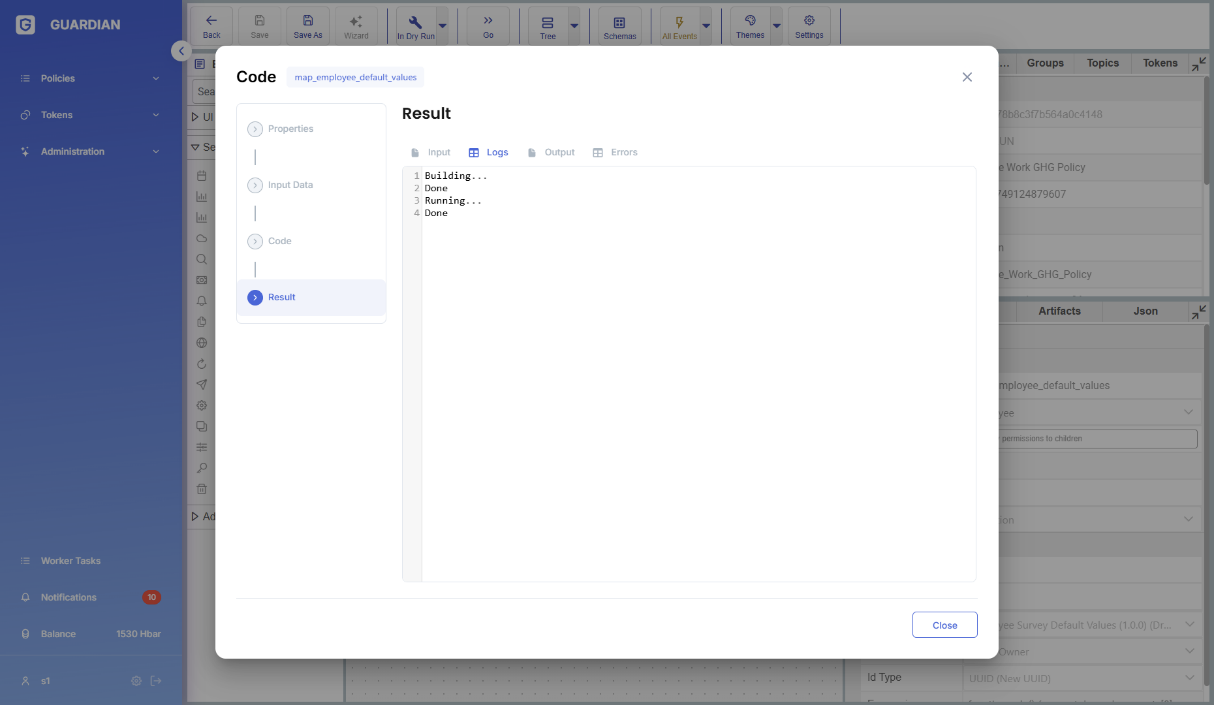
Task: Open Notifications in the sidebar
Action: tap(69, 597)
